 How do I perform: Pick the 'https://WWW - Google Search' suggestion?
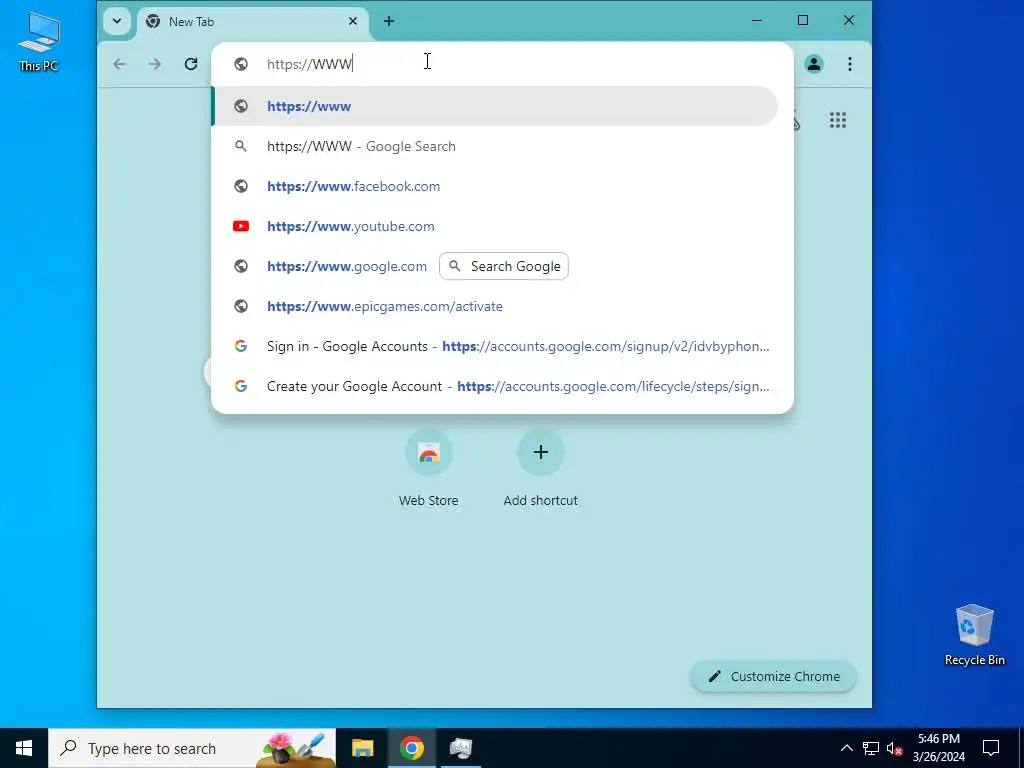496,146
